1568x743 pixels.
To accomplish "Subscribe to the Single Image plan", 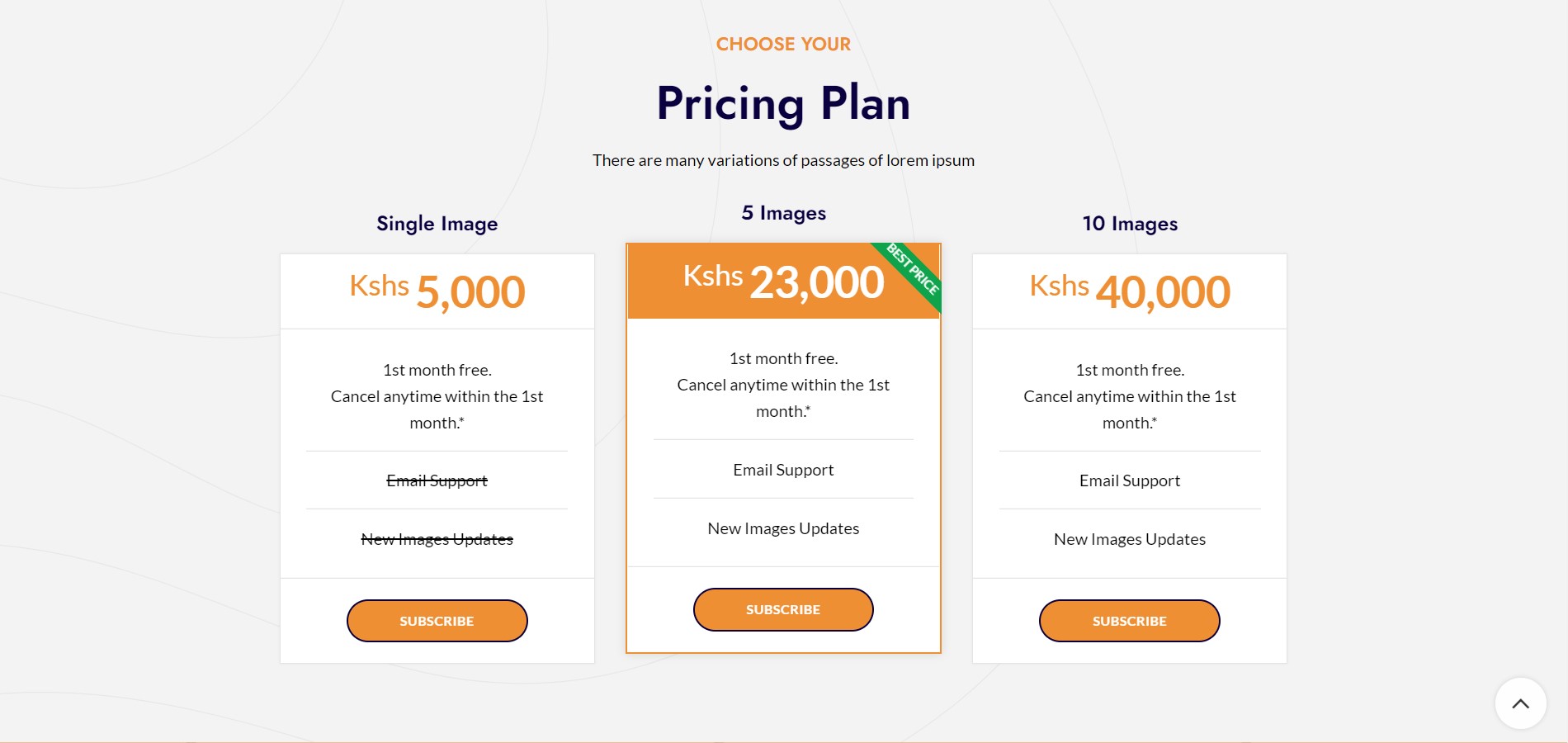I will (x=437, y=621).
